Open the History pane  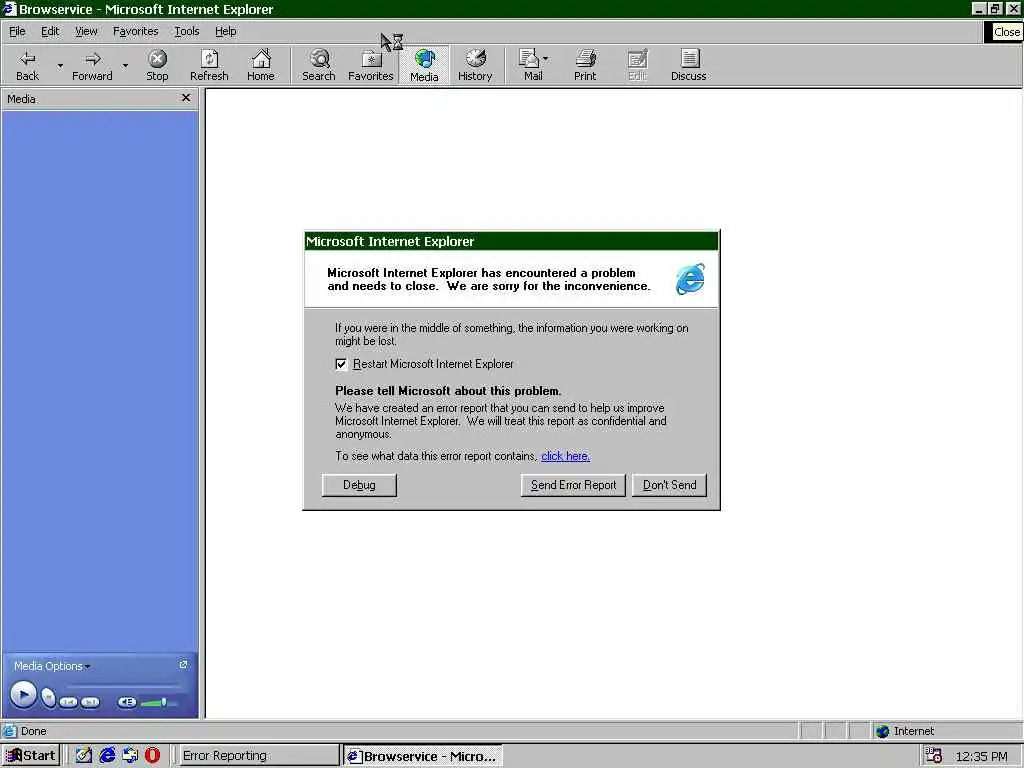(475, 65)
